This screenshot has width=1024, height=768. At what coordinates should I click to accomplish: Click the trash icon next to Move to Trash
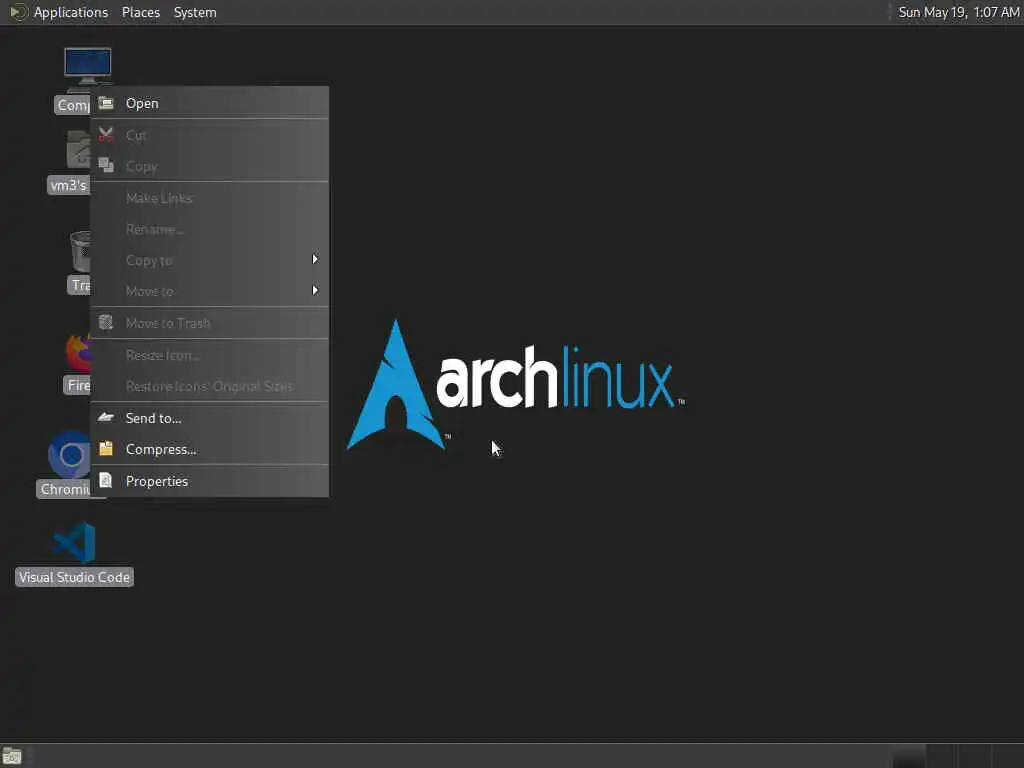[106, 322]
